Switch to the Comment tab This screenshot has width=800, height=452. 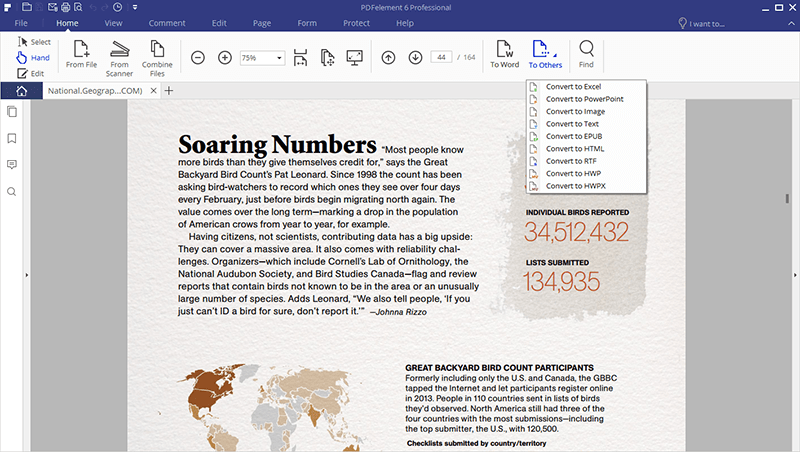(167, 23)
